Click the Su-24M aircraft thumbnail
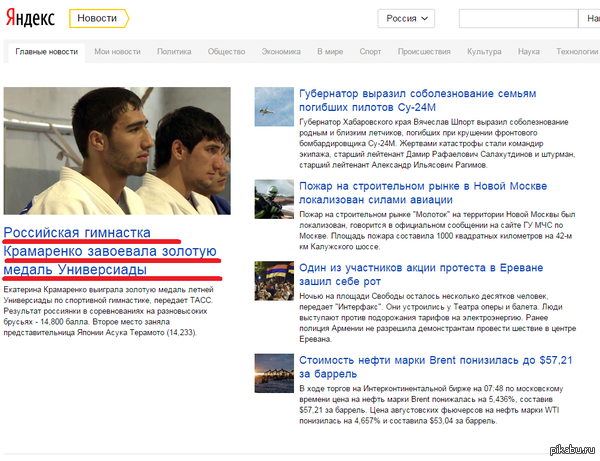The width and height of the screenshot is (600, 461). pyautogui.click(x=273, y=106)
